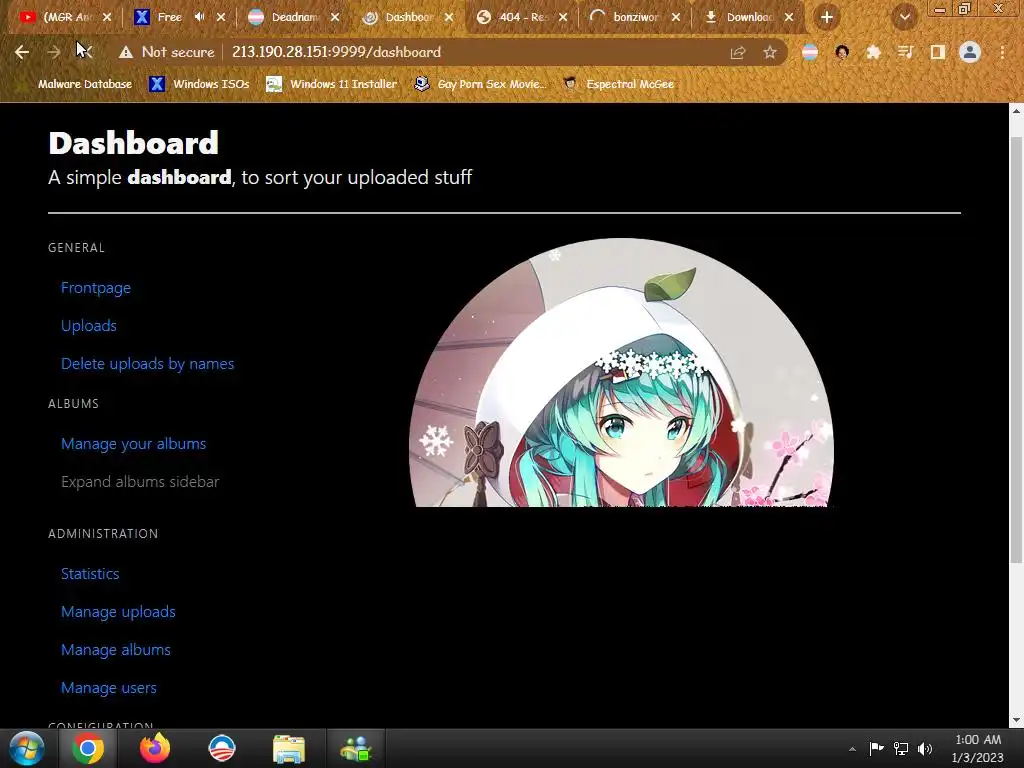
Task: Open Manage uploads under Administration
Action: tap(118, 612)
